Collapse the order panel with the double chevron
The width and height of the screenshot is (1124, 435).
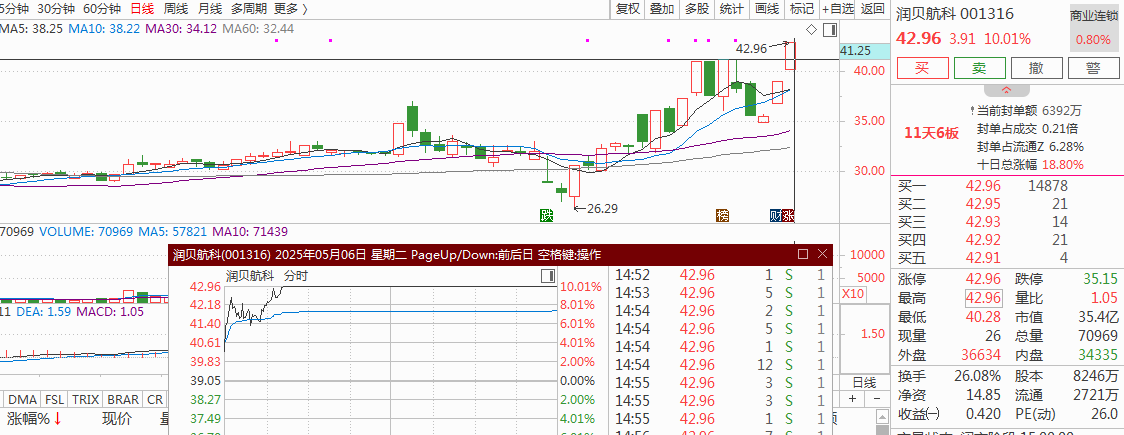[x=1006, y=91]
